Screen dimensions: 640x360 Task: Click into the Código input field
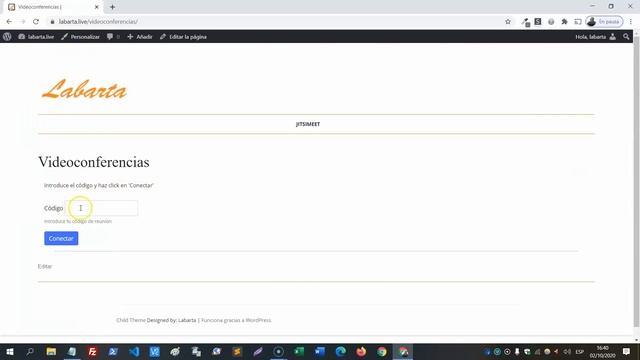tap(102, 208)
